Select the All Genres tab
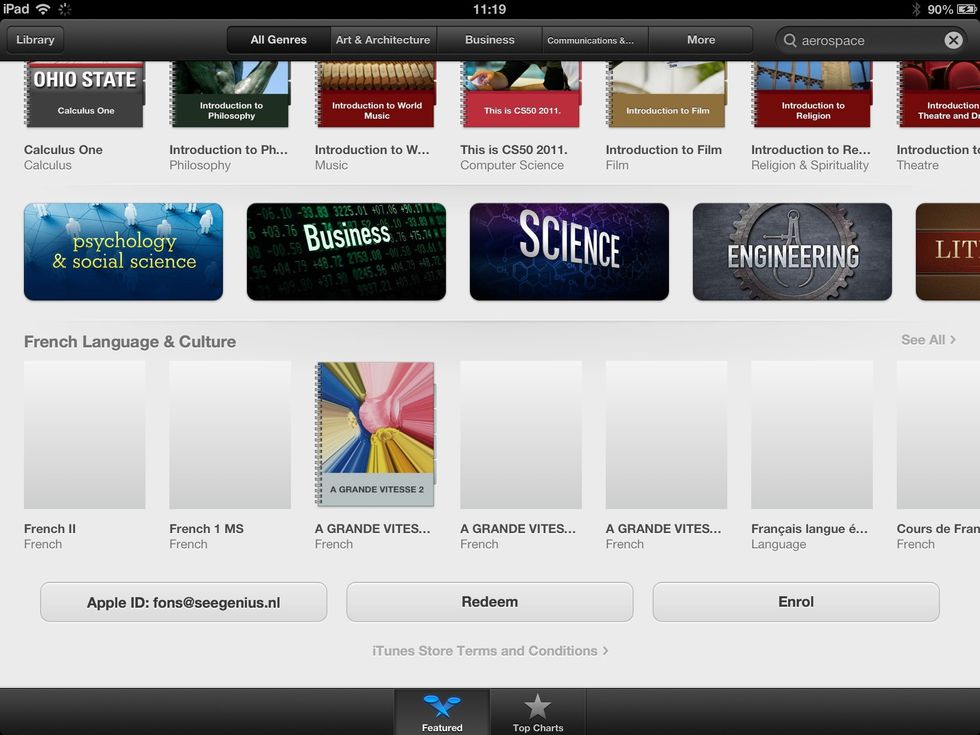This screenshot has height=735, width=980. point(278,40)
